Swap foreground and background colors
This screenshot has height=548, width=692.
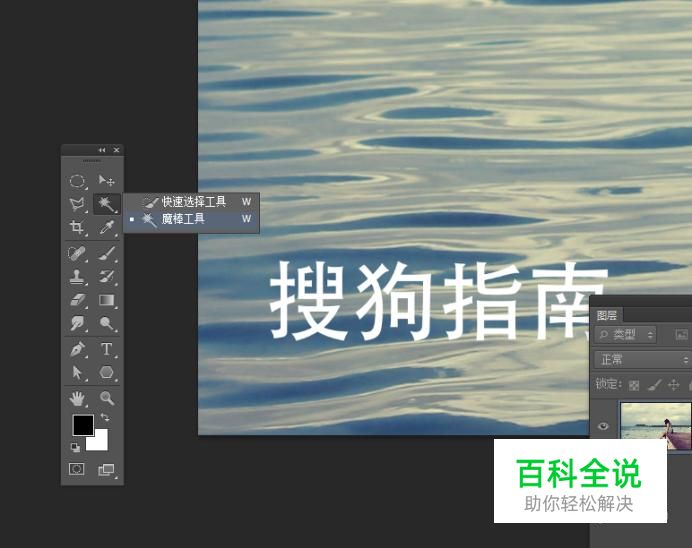point(105,417)
